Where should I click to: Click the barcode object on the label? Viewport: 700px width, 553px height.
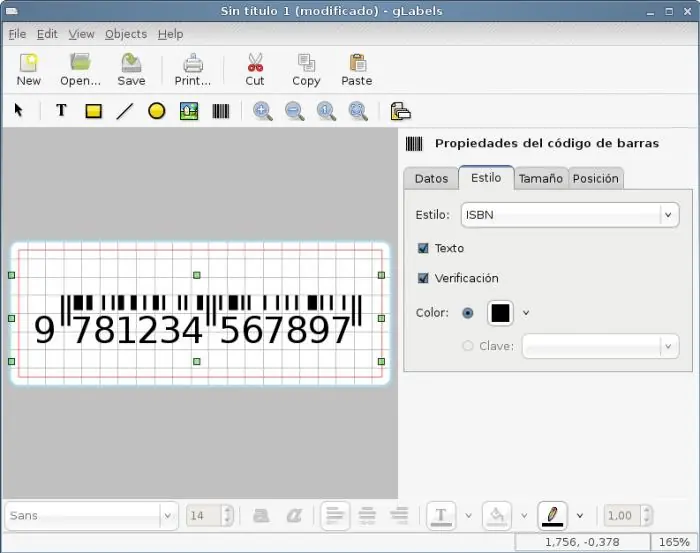click(197, 319)
